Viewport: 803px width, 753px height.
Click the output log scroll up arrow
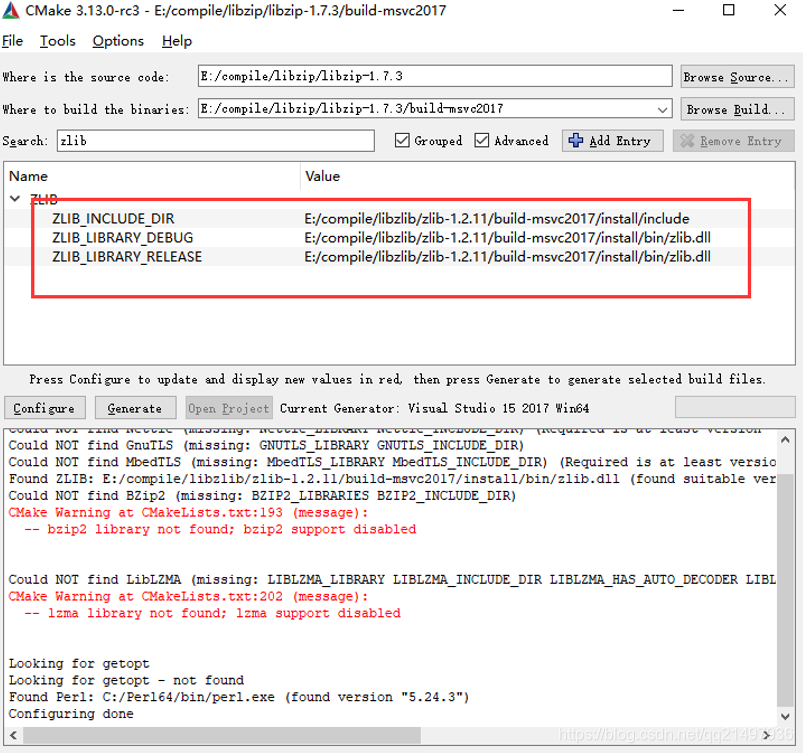coord(785,440)
